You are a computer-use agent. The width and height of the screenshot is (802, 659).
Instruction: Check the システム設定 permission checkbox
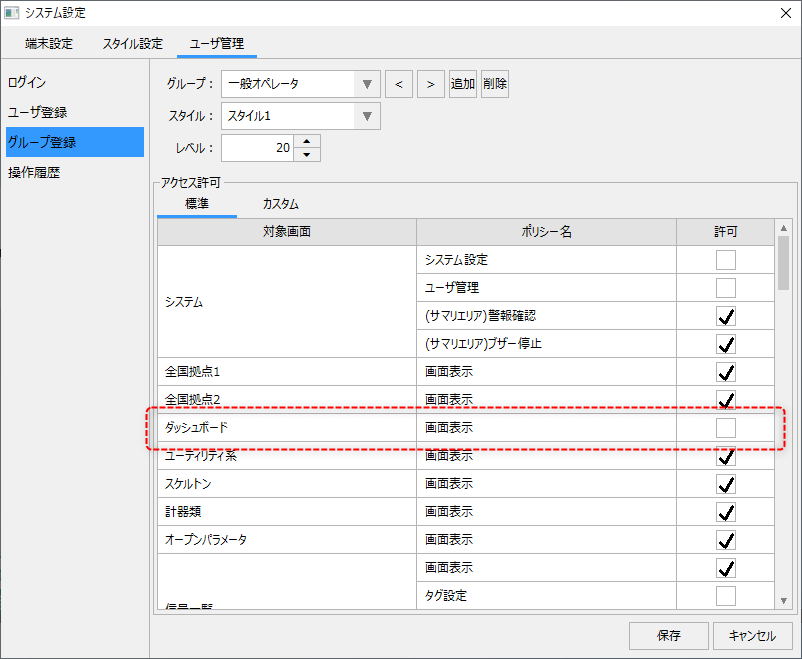click(726, 260)
